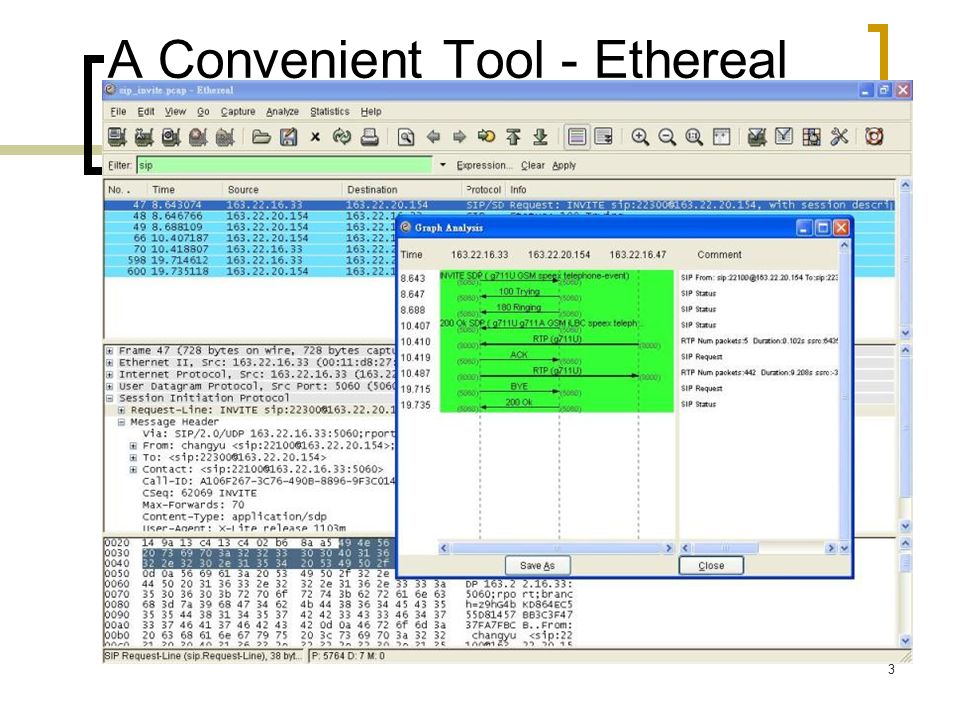Select packet 598 at time 19.714612
Viewport: 960px width, 720px height.
(251, 260)
